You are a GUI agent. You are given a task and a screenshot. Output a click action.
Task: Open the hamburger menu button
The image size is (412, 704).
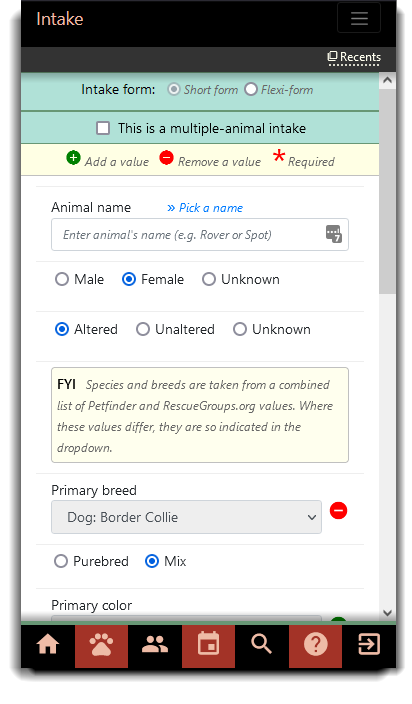pyautogui.click(x=359, y=18)
